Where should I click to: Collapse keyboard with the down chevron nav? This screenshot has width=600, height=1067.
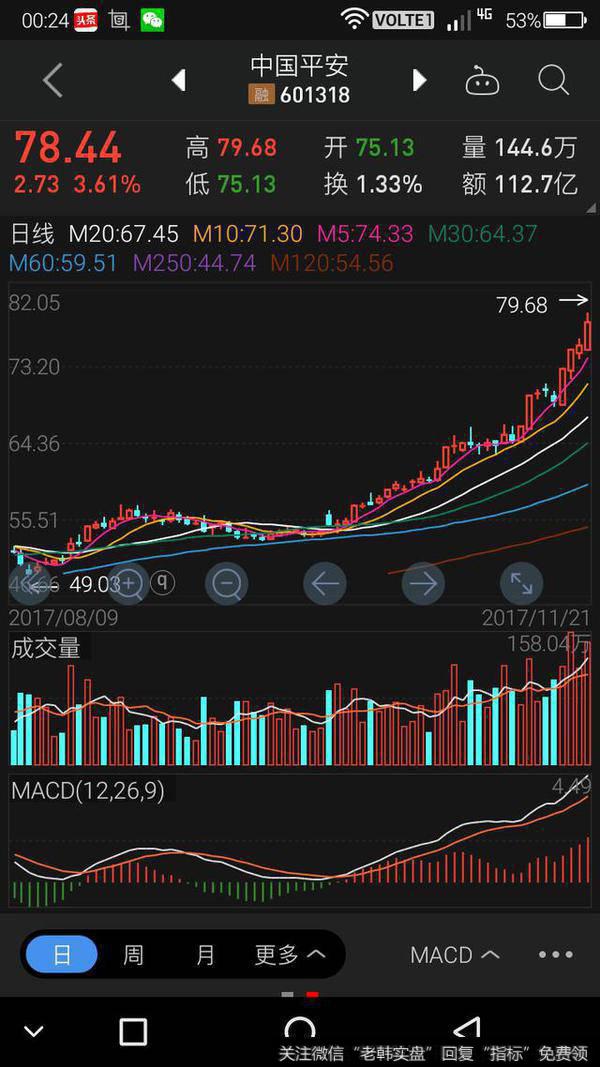coord(33,1032)
